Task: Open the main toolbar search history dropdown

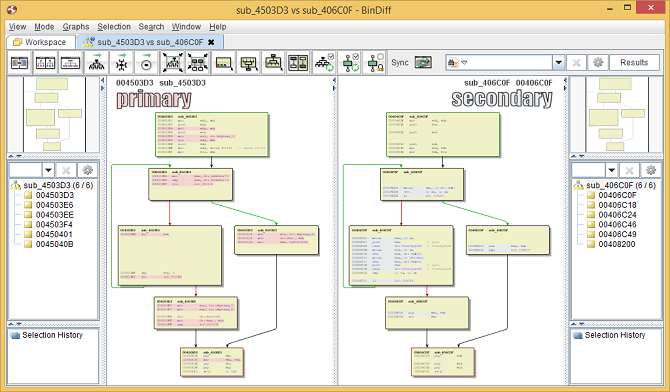Action: coord(558,63)
